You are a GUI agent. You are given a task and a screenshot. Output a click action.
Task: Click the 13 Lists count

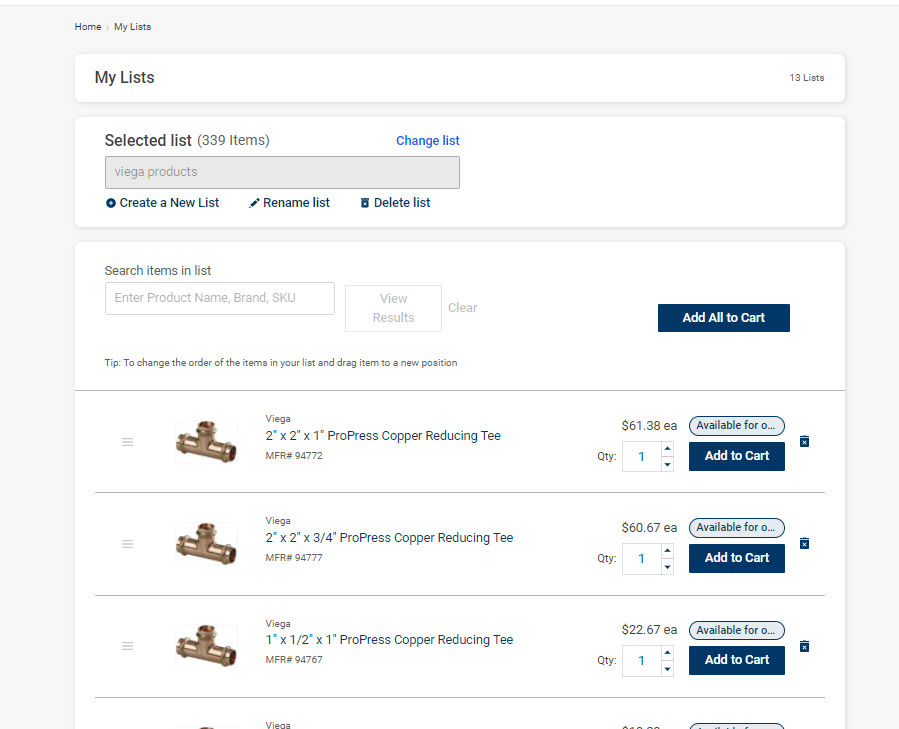pos(807,78)
